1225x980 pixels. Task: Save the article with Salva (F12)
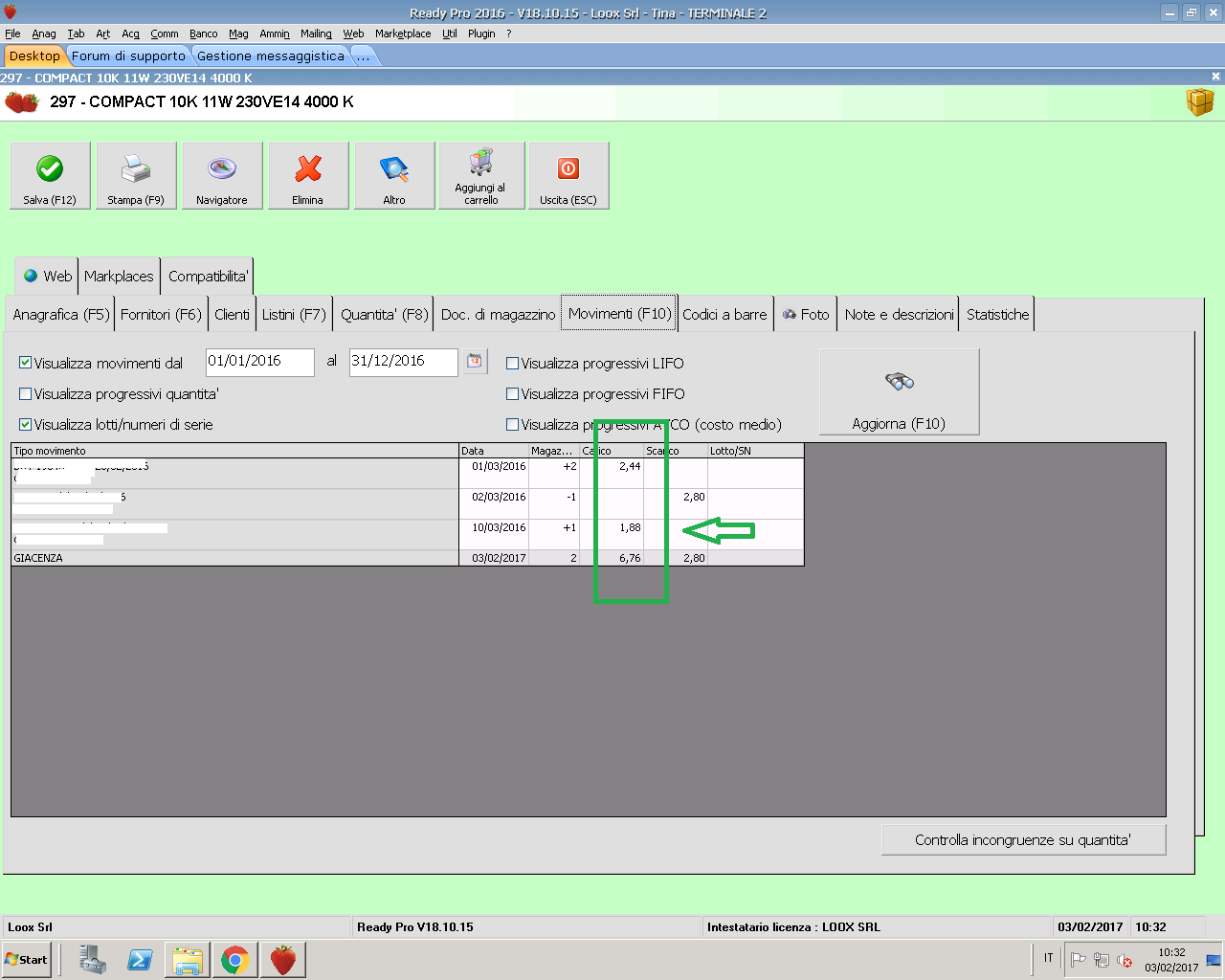50,175
